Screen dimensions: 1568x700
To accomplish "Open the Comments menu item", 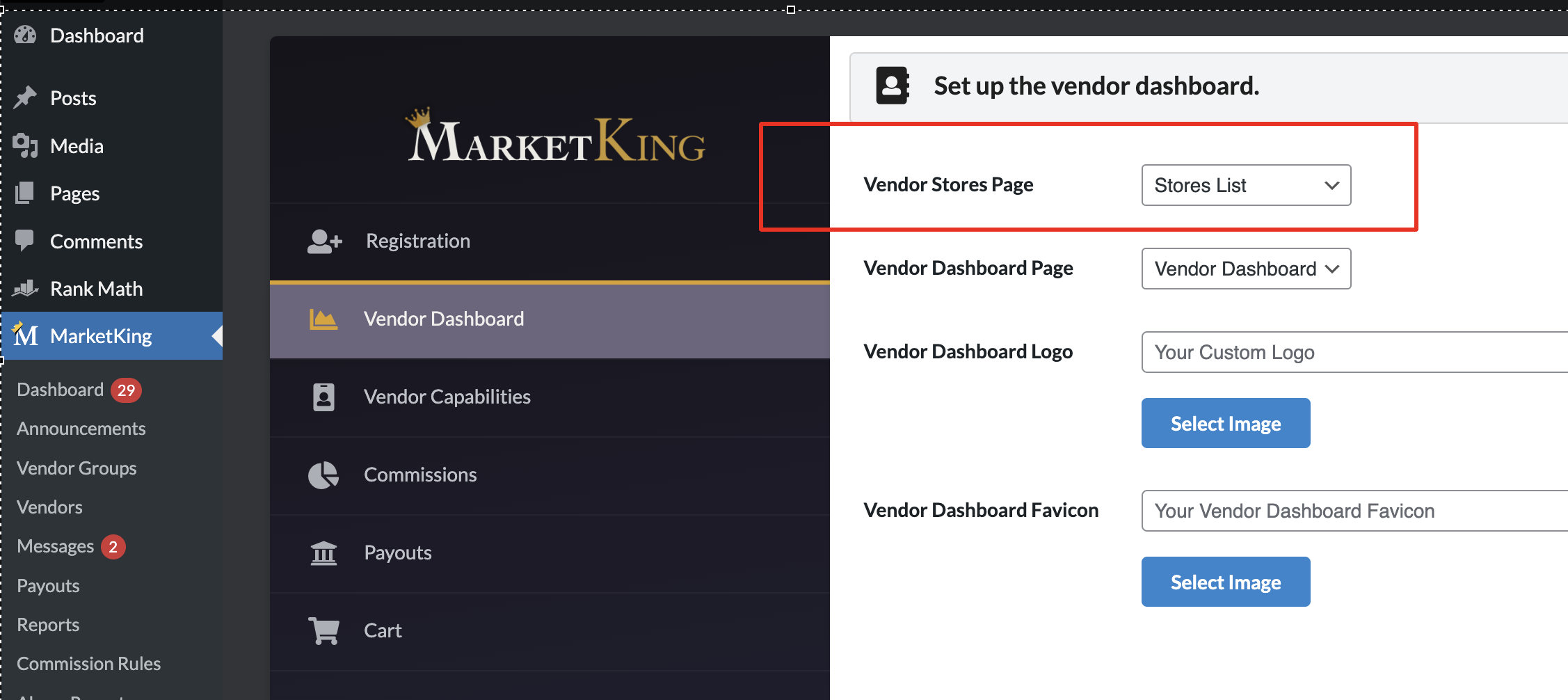I will point(111,241).
